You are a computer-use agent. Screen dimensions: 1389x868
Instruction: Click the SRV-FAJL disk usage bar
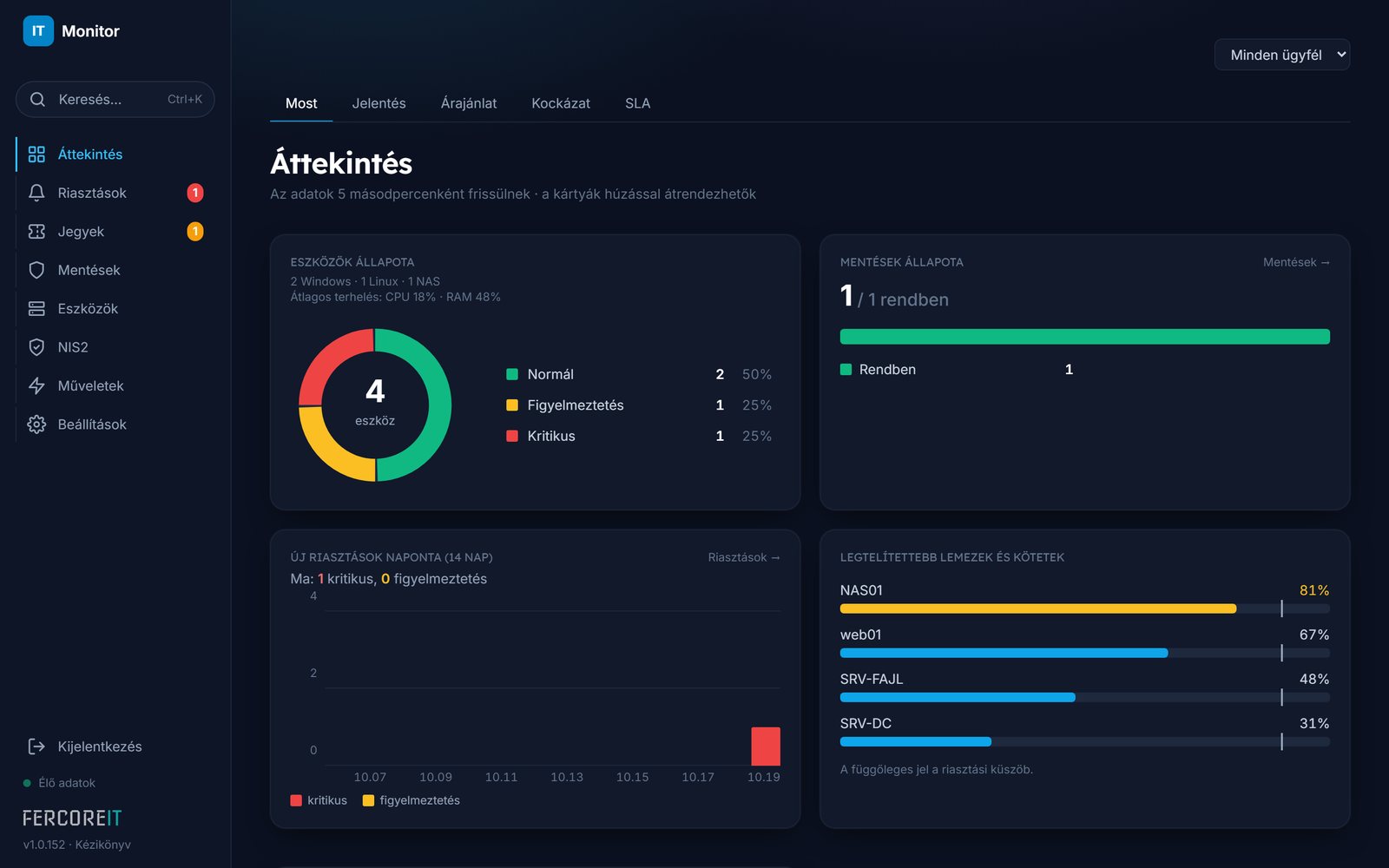[x=1085, y=698]
